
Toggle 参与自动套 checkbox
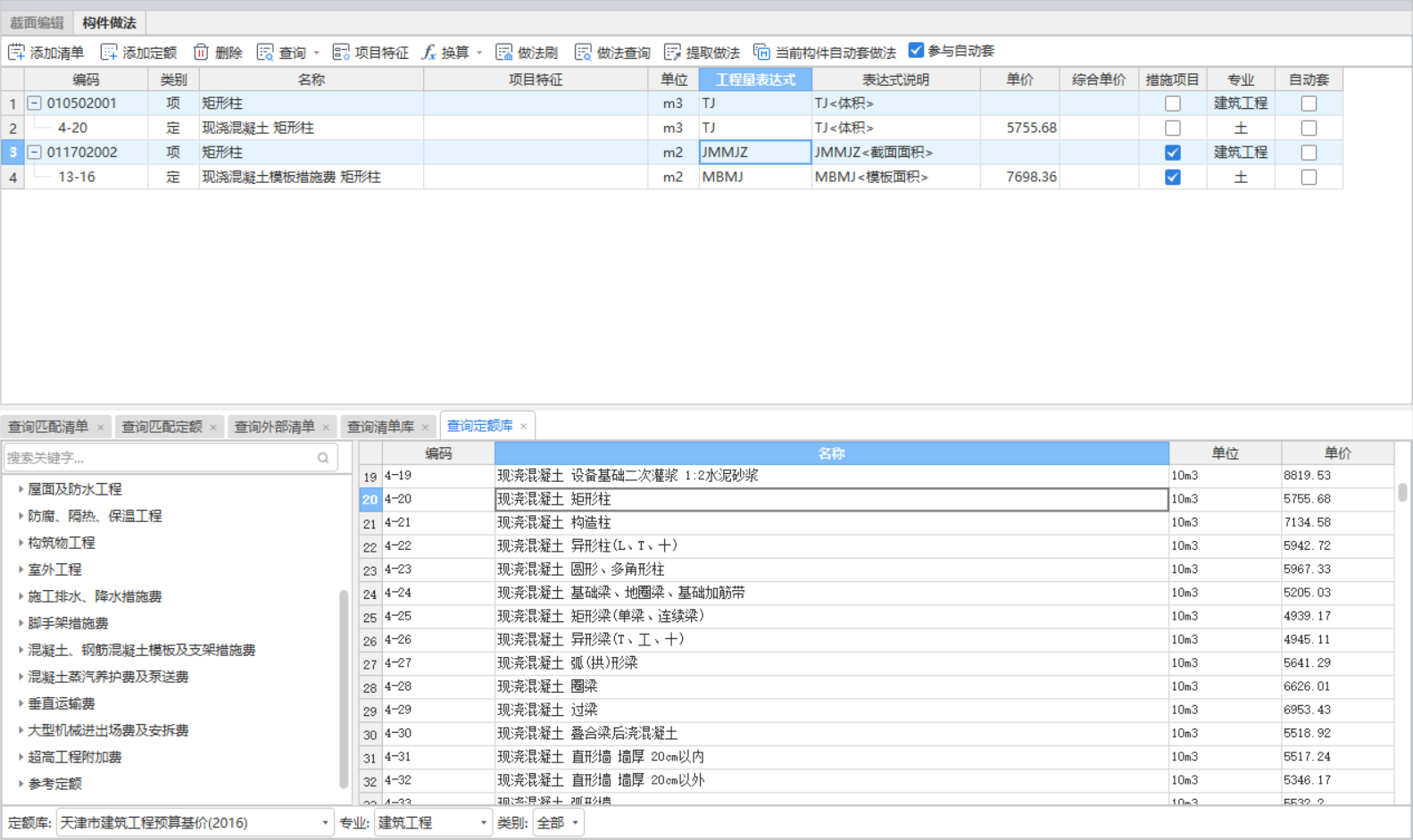[916, 51]
